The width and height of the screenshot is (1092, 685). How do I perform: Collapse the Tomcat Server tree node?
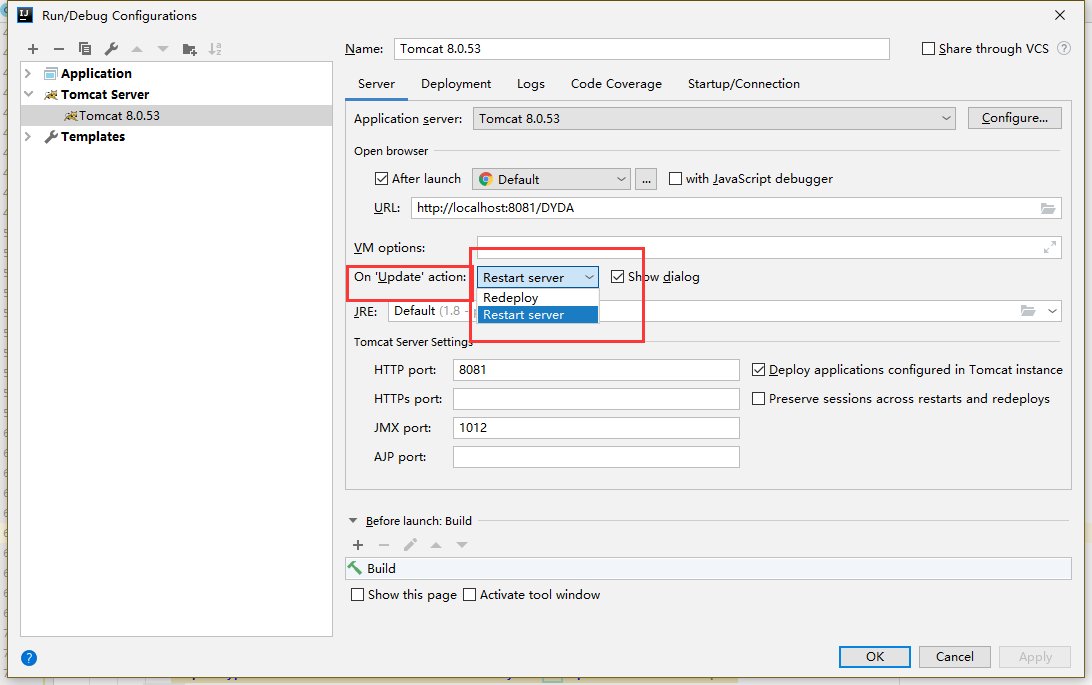pyautogui.click(x=28, y=94)
